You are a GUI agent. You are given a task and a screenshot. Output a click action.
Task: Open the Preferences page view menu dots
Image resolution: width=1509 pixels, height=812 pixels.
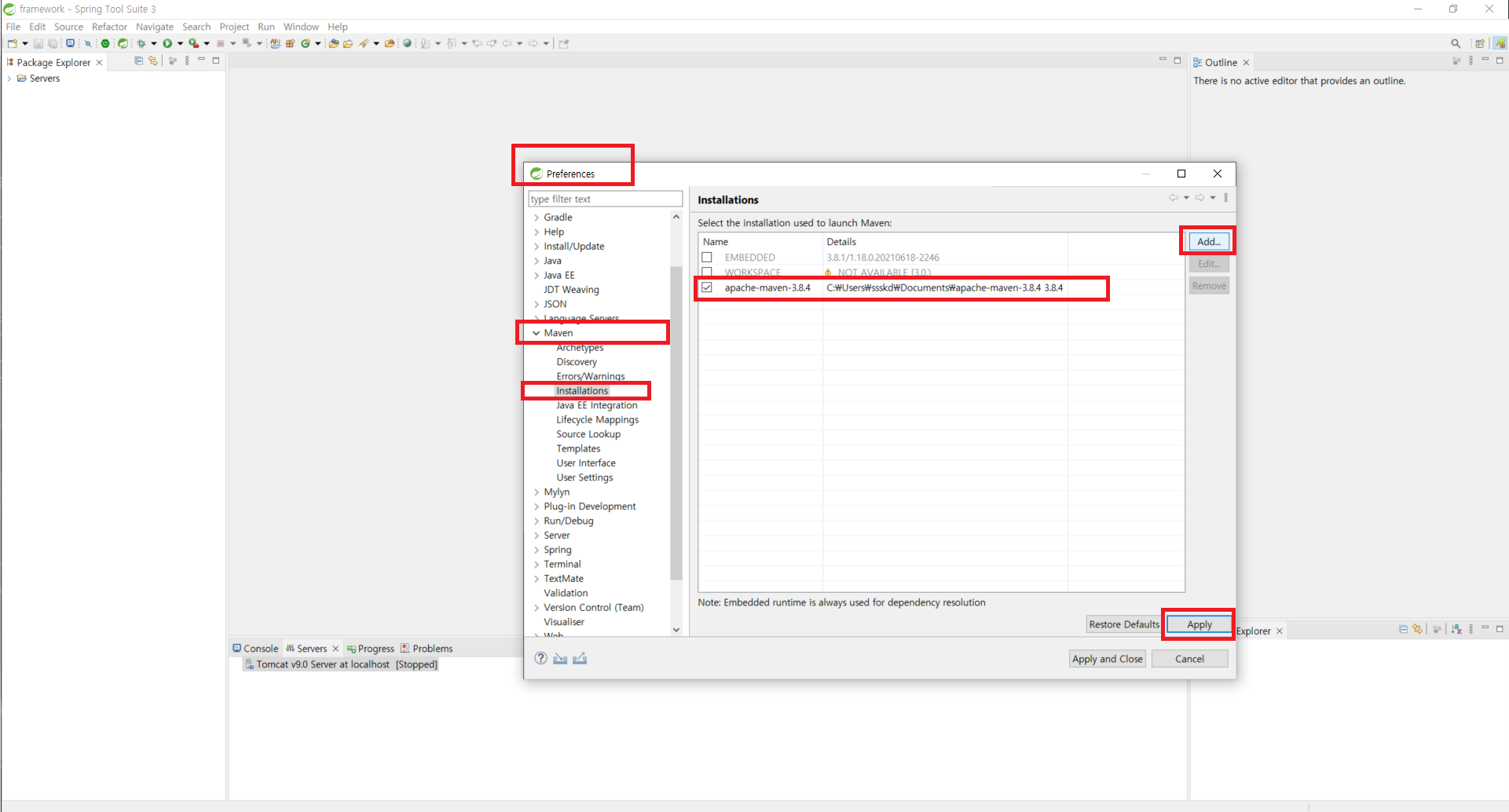[1225, 198]
